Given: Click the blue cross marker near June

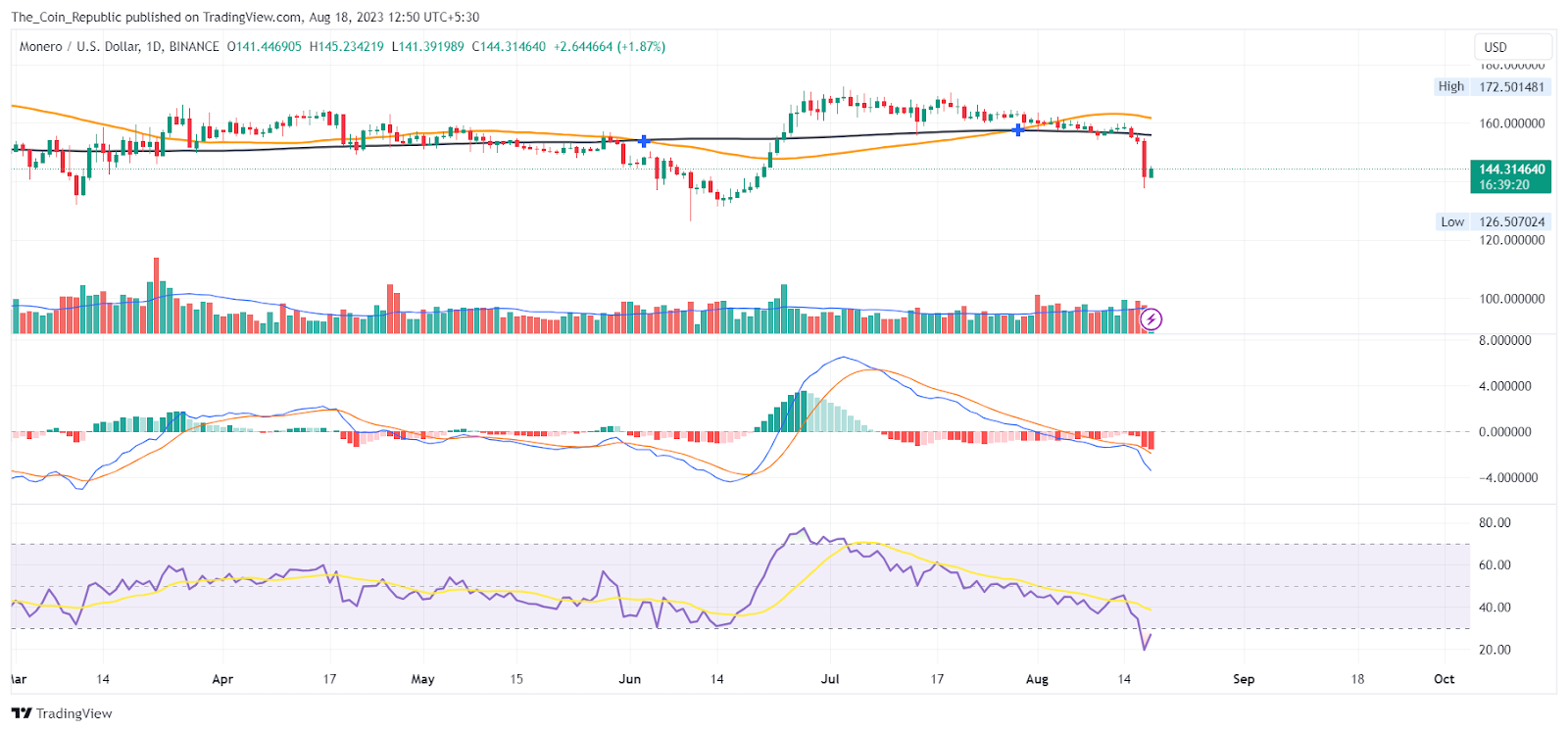Looking at the screenshot, I should 644,141.
